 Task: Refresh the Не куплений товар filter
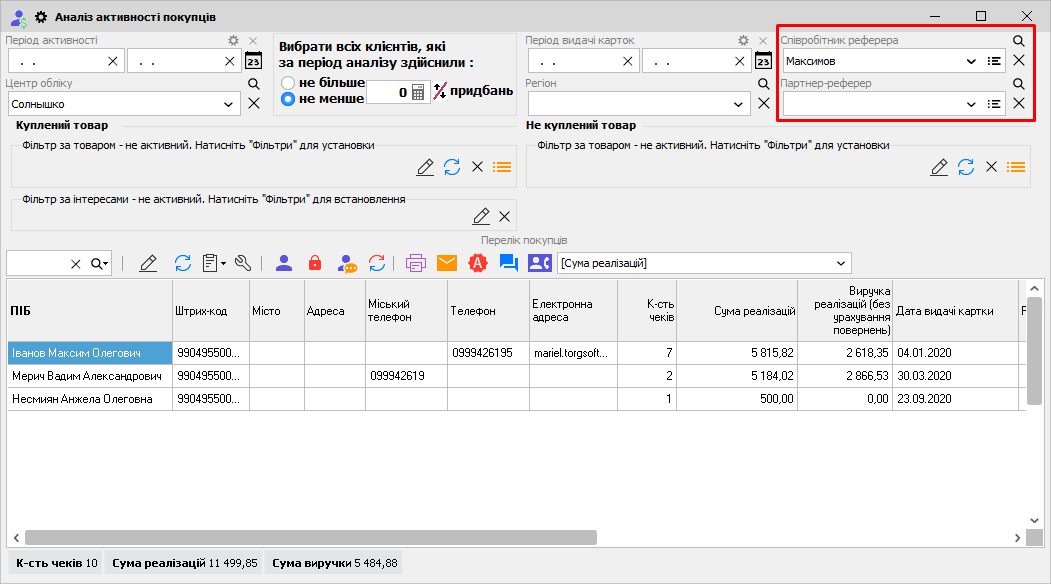pos(965,167)
